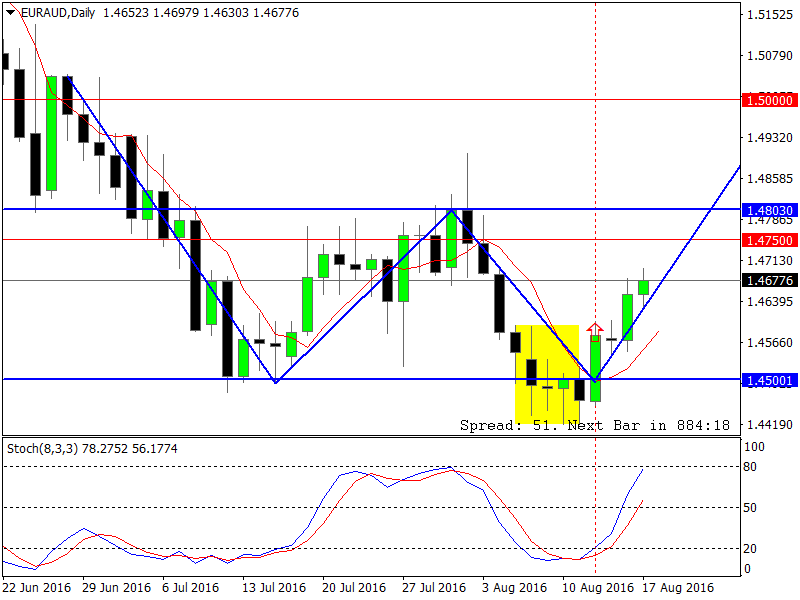Click the 27 Jul 2016 date label
The height and width of the screenshot is (600, 800).
pos(434,588)
